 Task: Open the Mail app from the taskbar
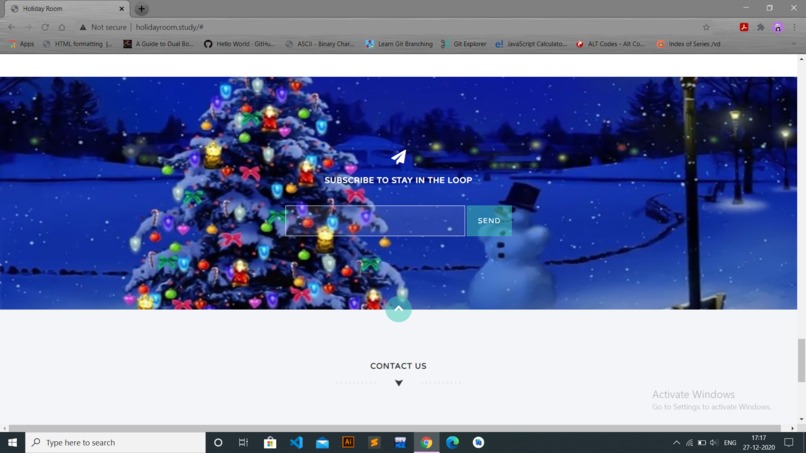(x=322, y=442)
